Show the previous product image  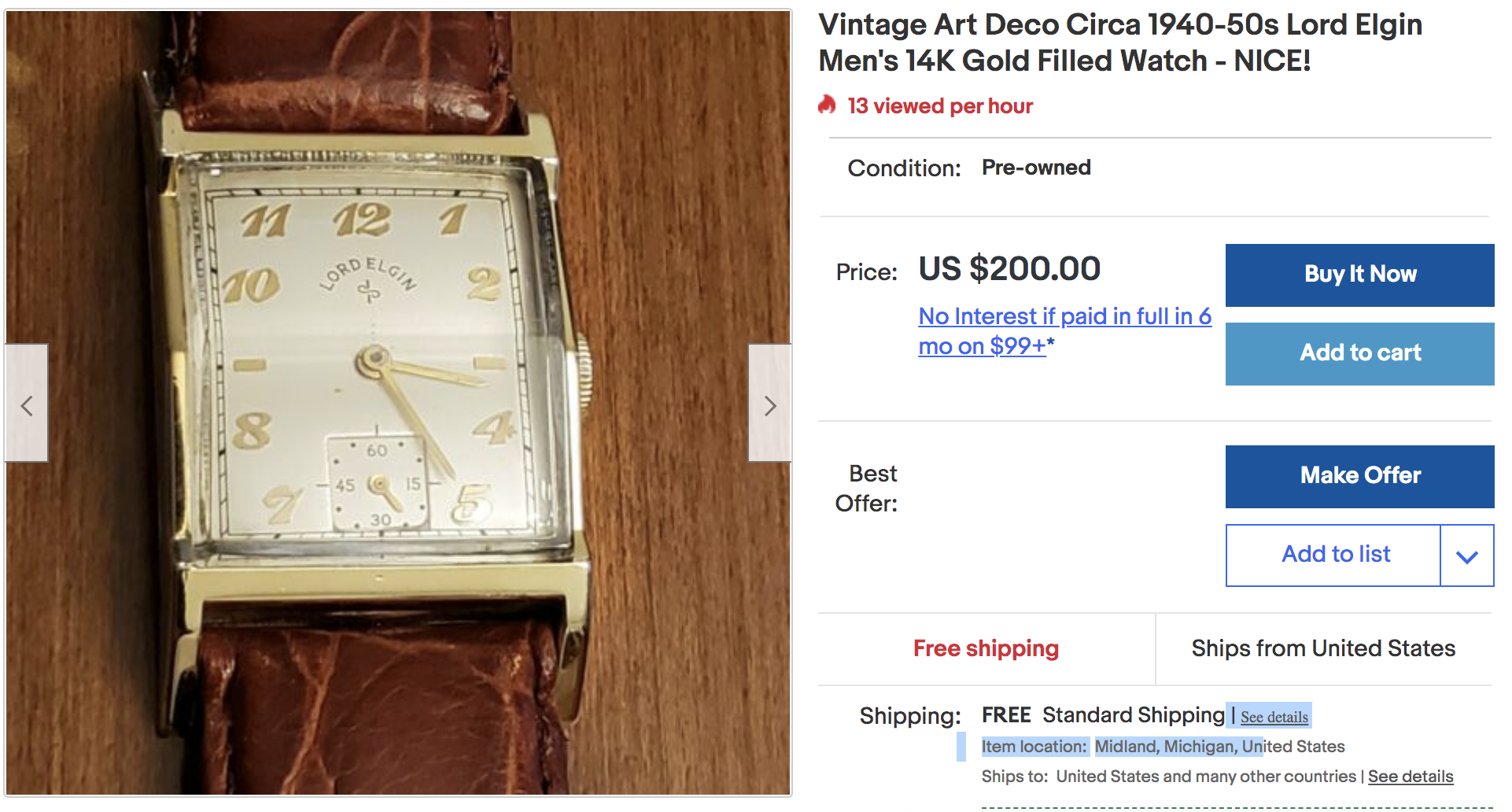click(x=26, y=403)
